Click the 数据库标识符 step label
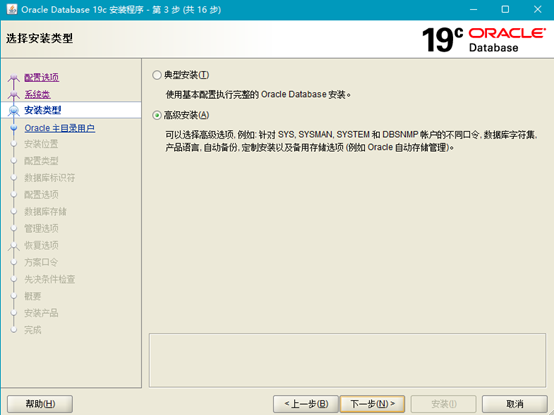The width and height of the screenshot is (554, 415). tap(49, 178)
